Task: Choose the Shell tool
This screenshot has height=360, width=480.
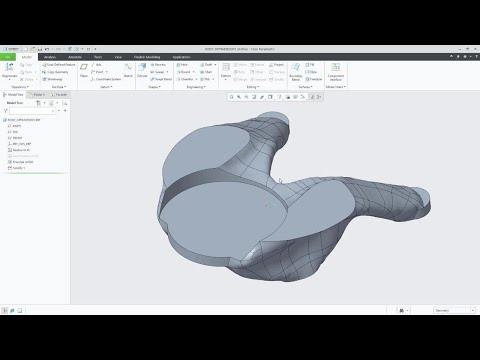Action: [x=206, y=72]
